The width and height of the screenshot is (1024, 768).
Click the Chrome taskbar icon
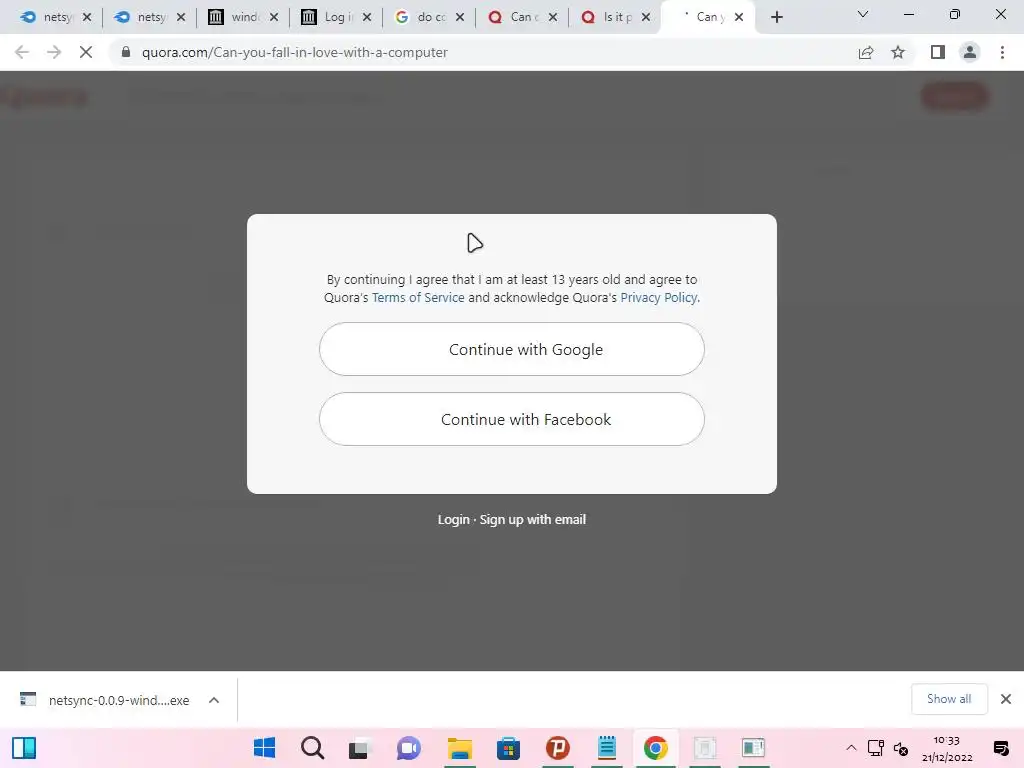(656, 748)
